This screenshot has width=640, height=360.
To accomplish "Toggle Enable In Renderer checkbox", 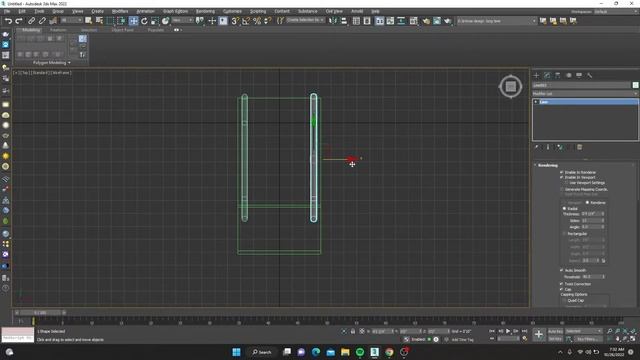I will coord(562,172).
